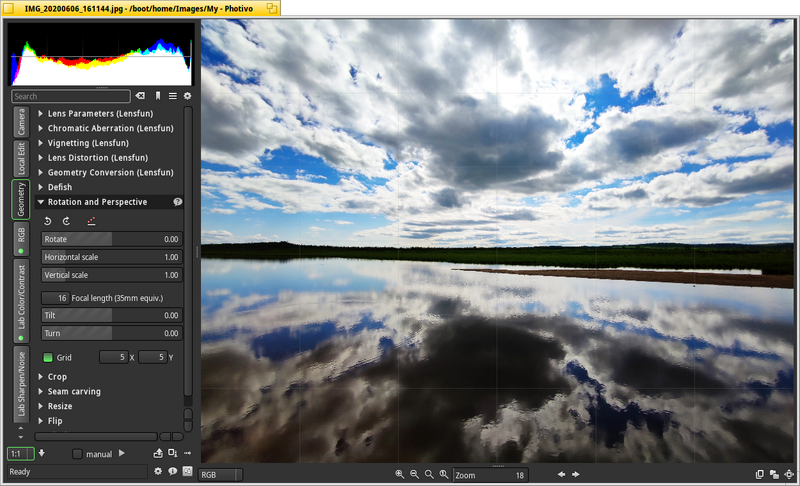
Task: Click the file manager icon in status bar
Action: coord(187,471)
